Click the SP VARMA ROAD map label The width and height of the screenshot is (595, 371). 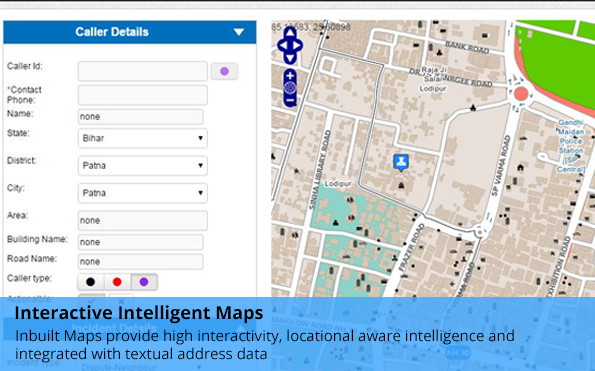(501, 166)
